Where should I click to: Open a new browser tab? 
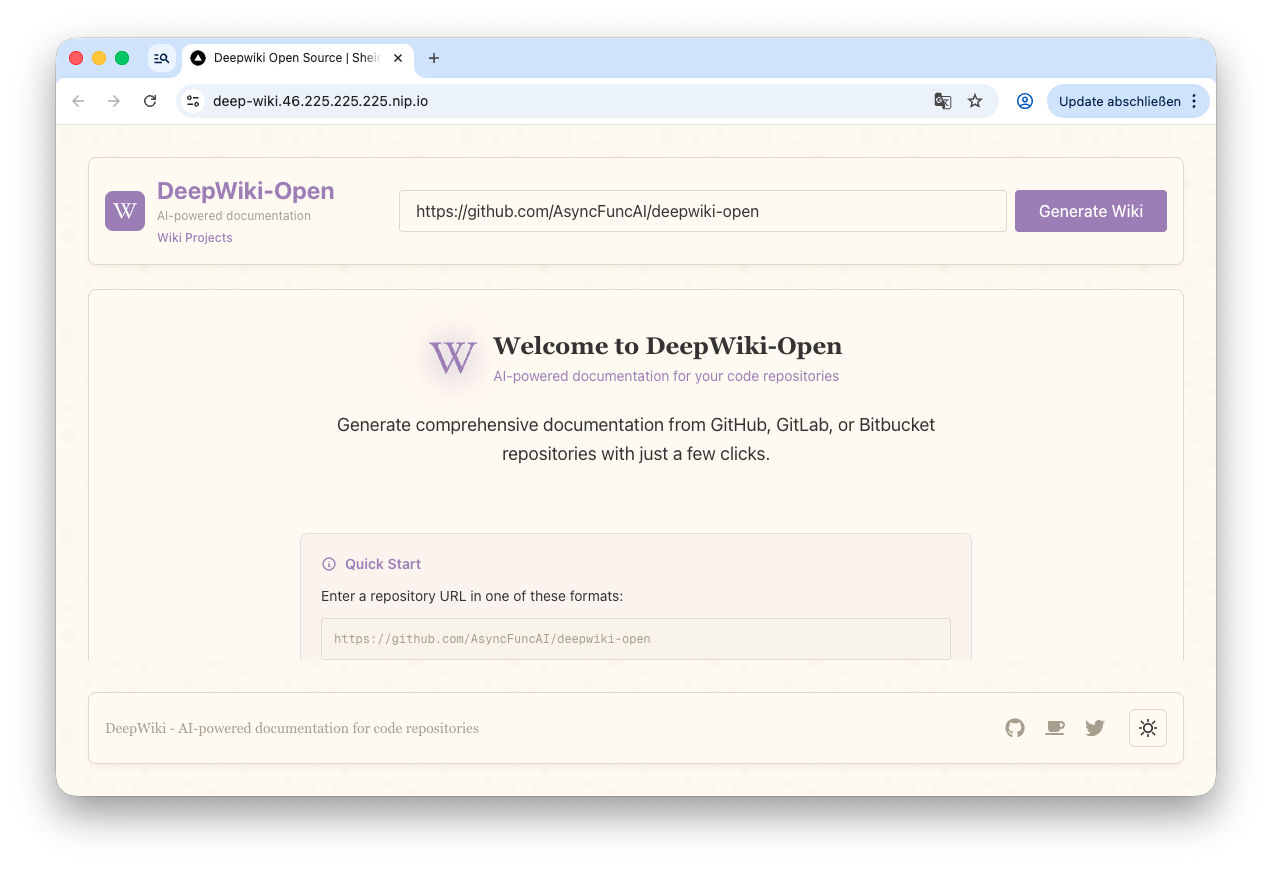(x=433, y=58)
